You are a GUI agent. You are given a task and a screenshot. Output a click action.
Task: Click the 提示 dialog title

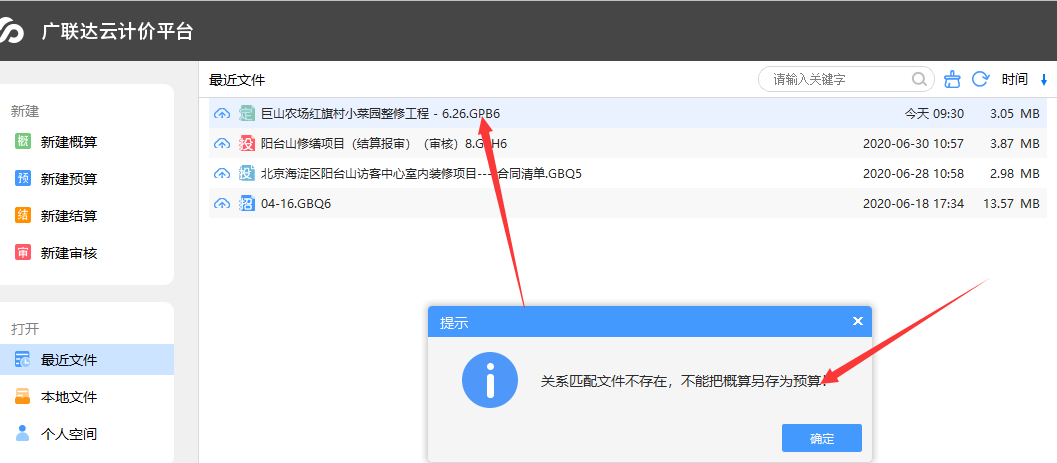click(x=454, y=323)
